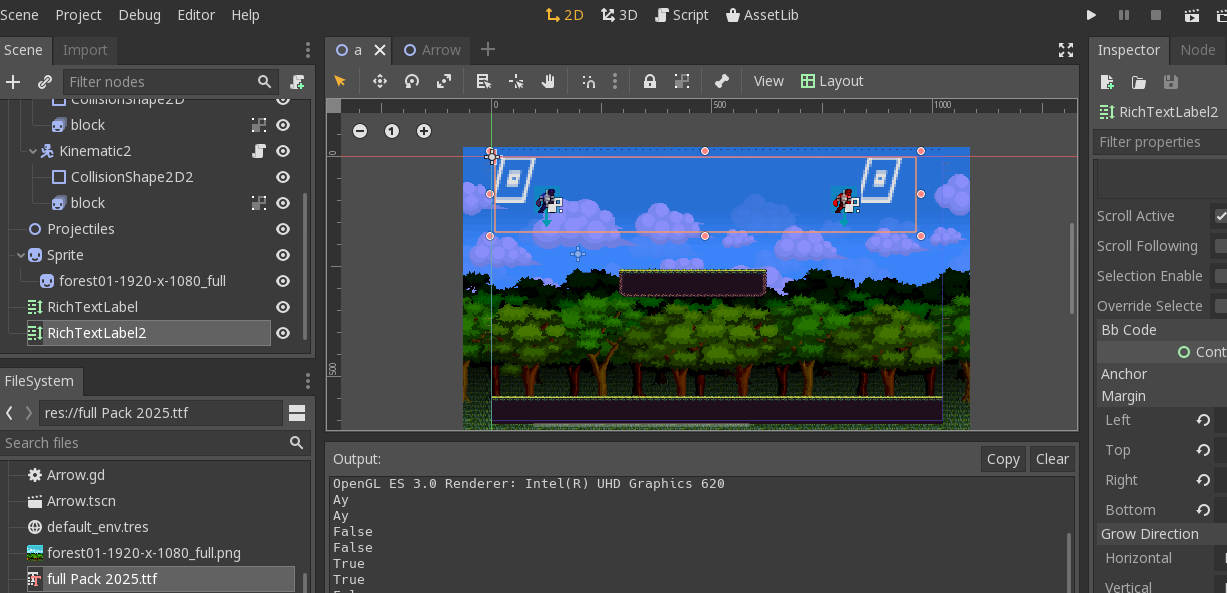Screen dimensions: 1227x593
Task: Switch to the Import tab
Action: (x=85, y=50)
